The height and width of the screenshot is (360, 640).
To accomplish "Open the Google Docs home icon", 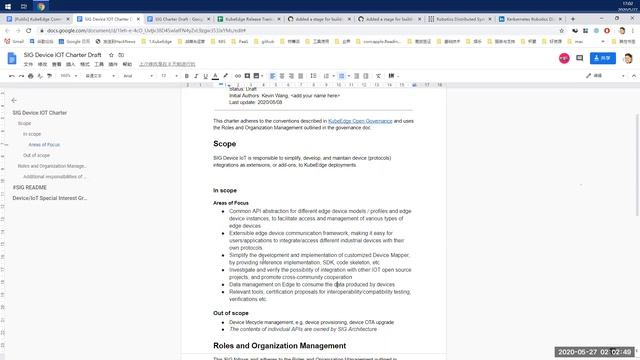I will [12, 58].
